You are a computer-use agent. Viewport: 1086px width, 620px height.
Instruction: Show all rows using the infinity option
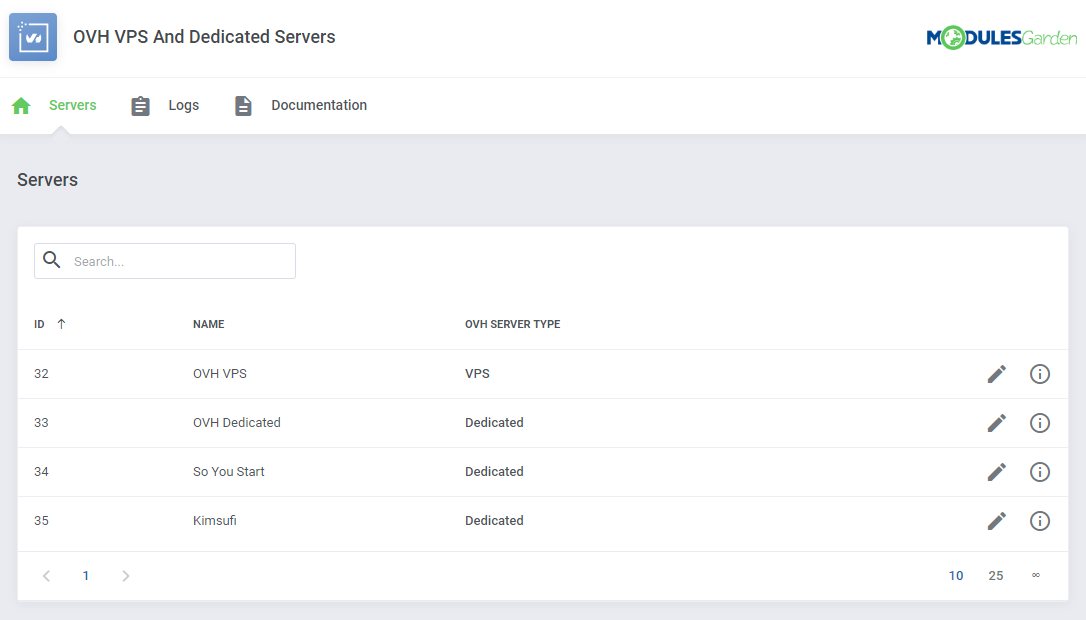tap(1035, 575)
